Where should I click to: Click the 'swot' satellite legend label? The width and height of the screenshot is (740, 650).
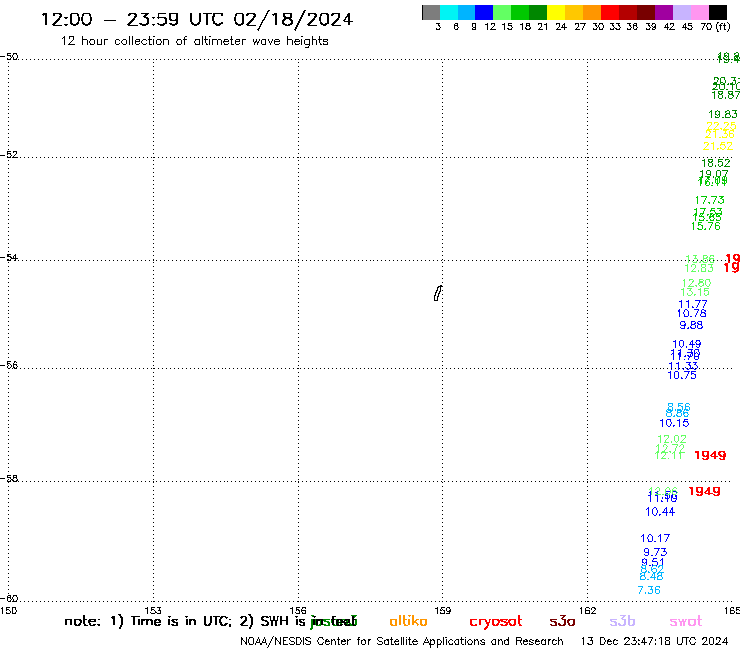[685, 621]
